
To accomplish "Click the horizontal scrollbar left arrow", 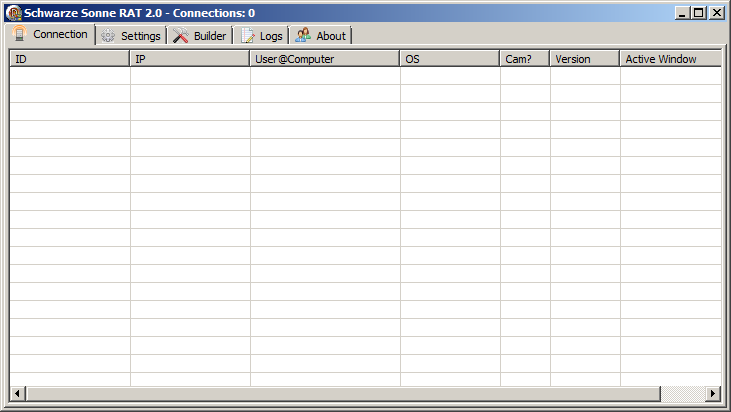I will point(17,393).
